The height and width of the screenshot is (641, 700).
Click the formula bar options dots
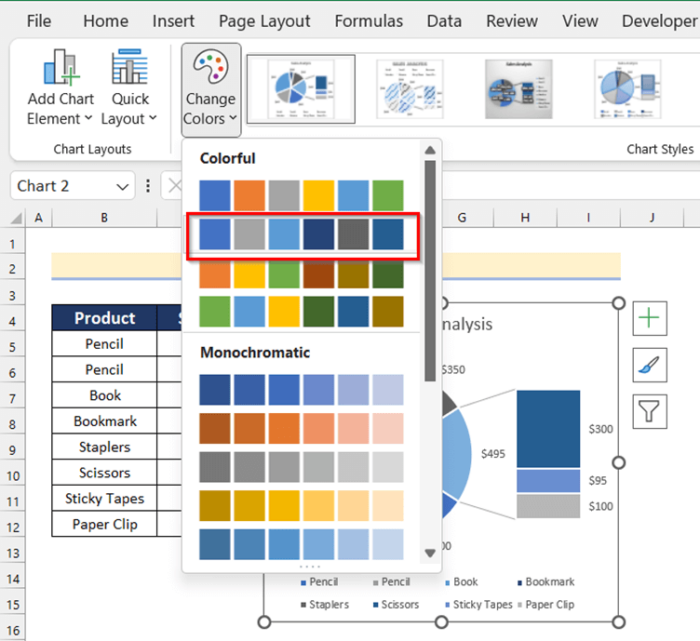148,186
